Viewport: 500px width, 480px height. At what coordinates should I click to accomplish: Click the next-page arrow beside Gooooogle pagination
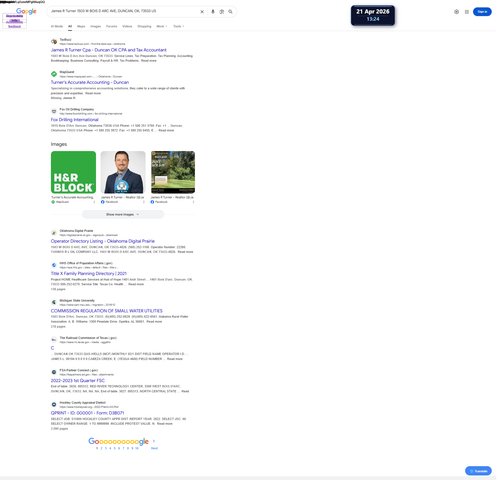coord(154,441)
